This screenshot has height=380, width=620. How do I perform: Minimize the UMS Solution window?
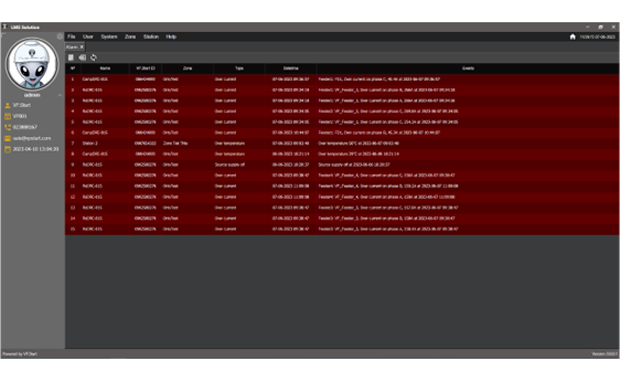588,27
